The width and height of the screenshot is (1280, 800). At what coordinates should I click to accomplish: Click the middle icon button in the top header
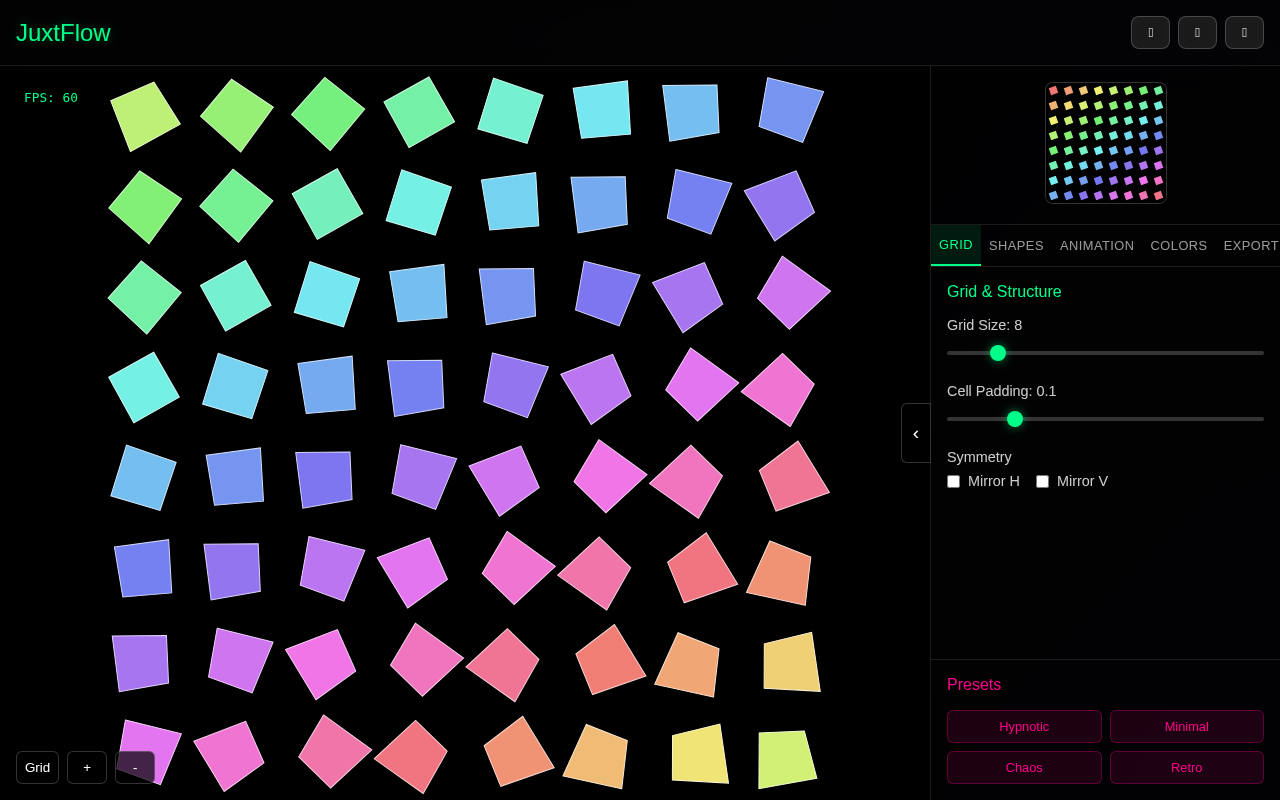1197,32
